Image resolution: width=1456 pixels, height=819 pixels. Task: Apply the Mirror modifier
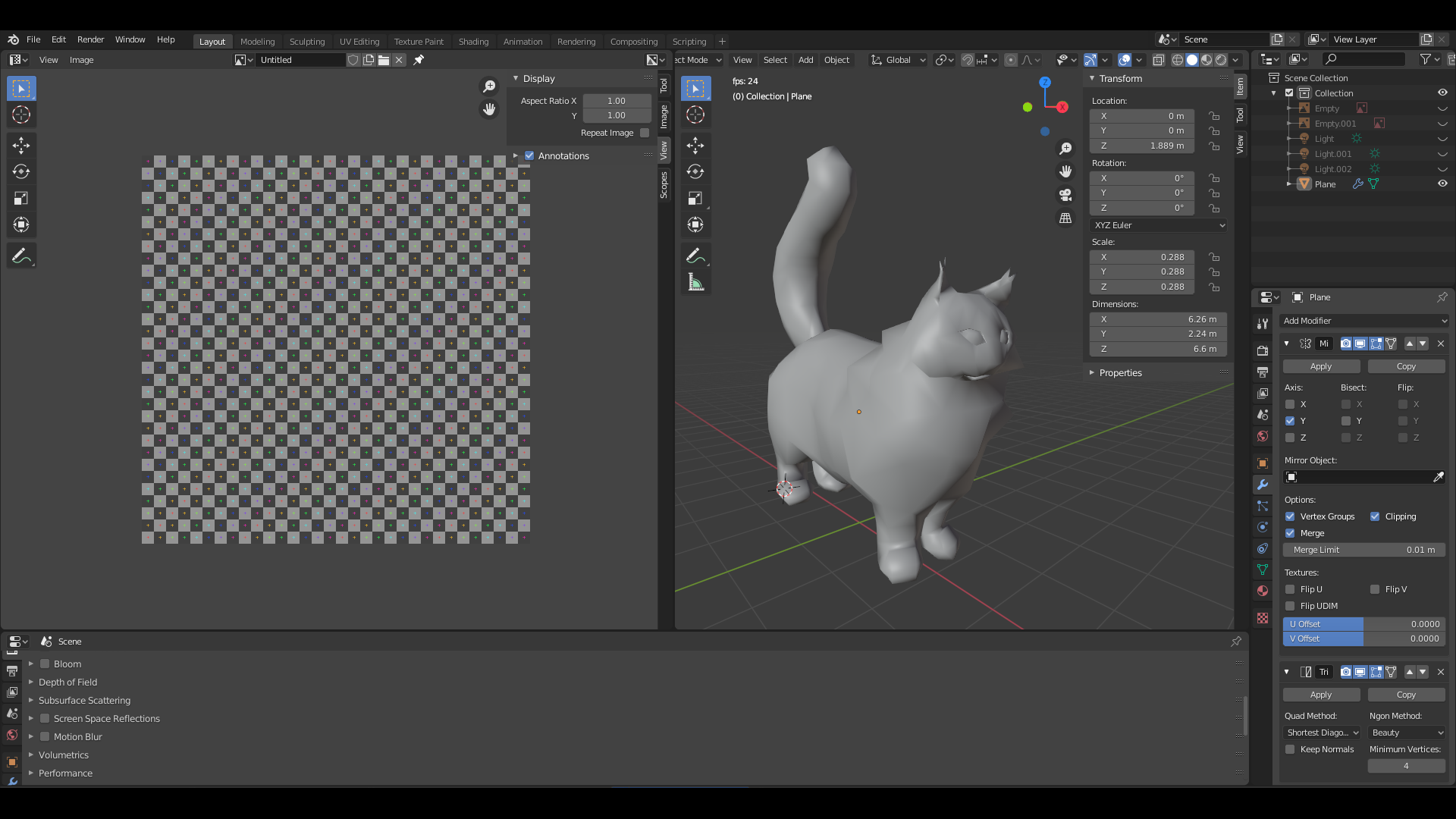click(x=1321, y=366)
